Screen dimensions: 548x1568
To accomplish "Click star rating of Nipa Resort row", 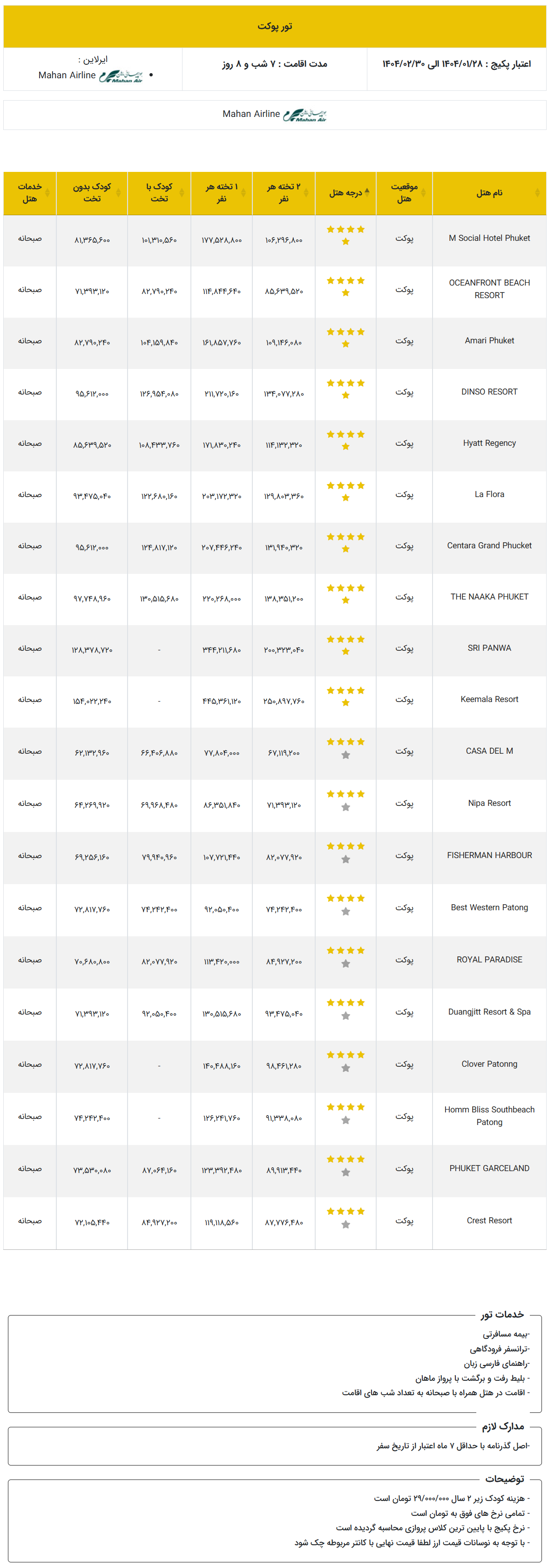I will coord(345,800).
